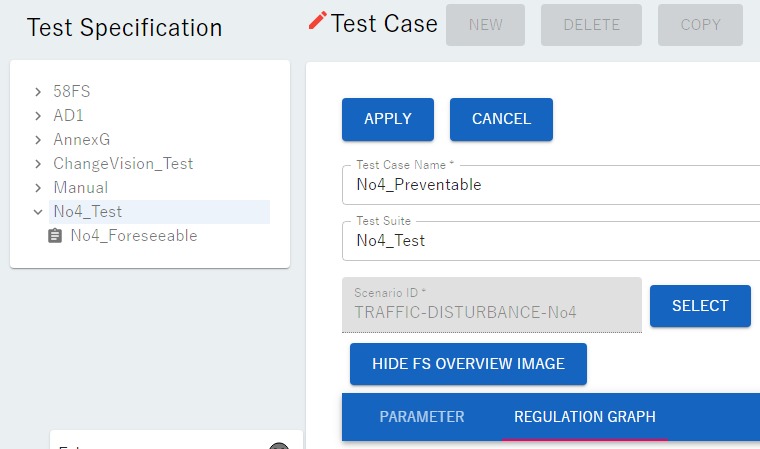Viewport: 760px width, 449px height.
Task: Expand the ChangeVision_Test suite chevron
Action: coord(38,164)
